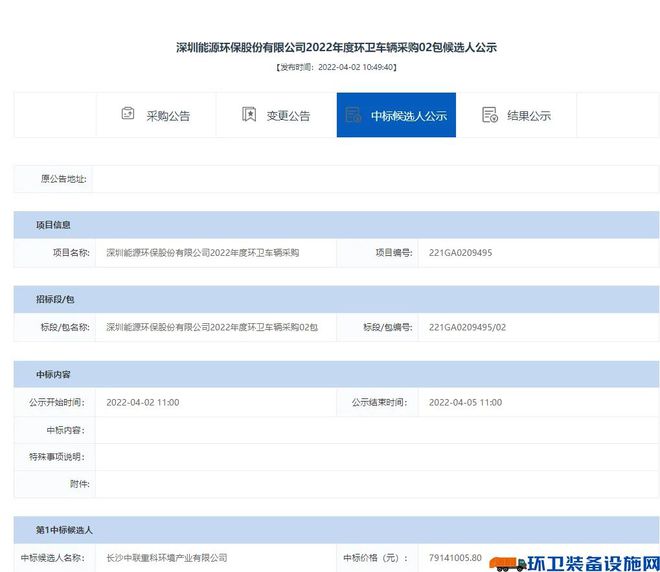This screenshot has height=572, width=660.
Task: Switch to the 变更公告 tab
Action: (x=276, y=115)
